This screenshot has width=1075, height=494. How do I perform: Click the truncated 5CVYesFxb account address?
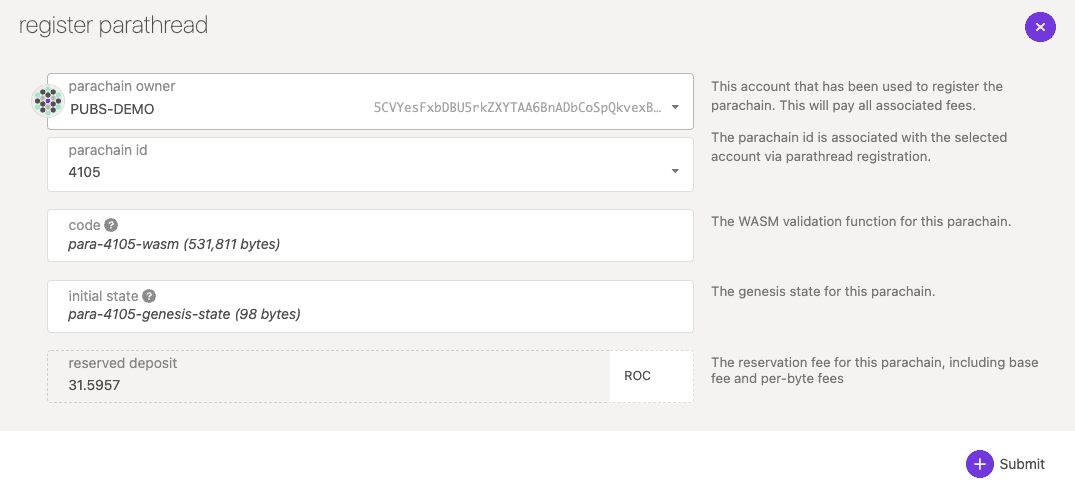pos(517,108)
